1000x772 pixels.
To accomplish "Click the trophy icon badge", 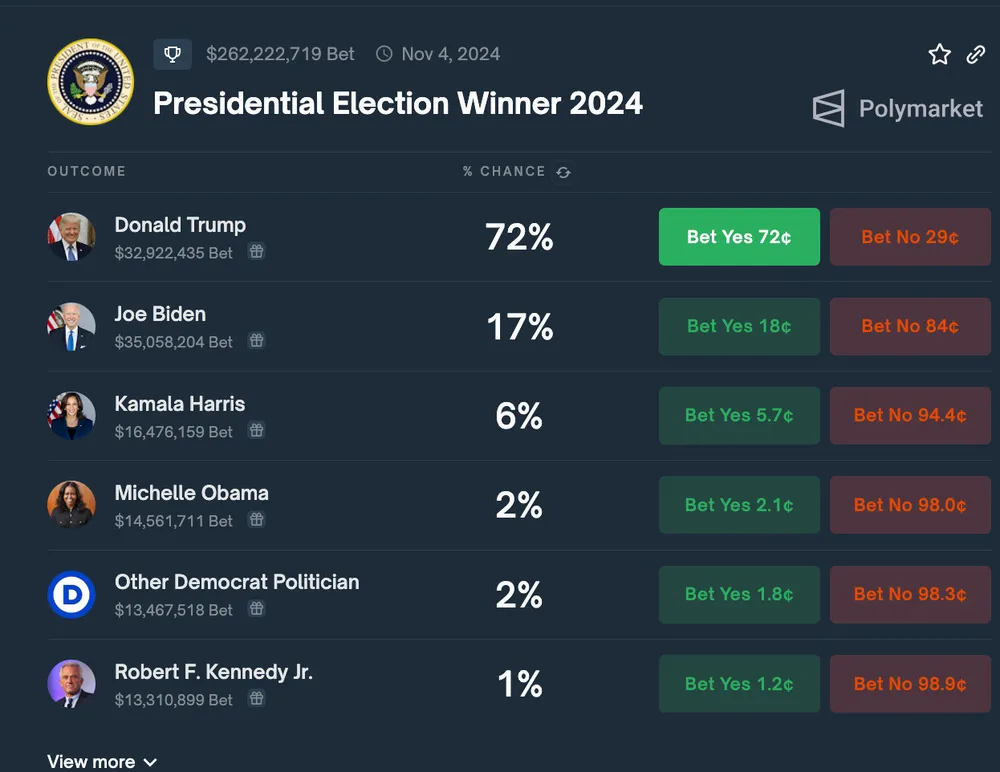I will click(172, 54).
